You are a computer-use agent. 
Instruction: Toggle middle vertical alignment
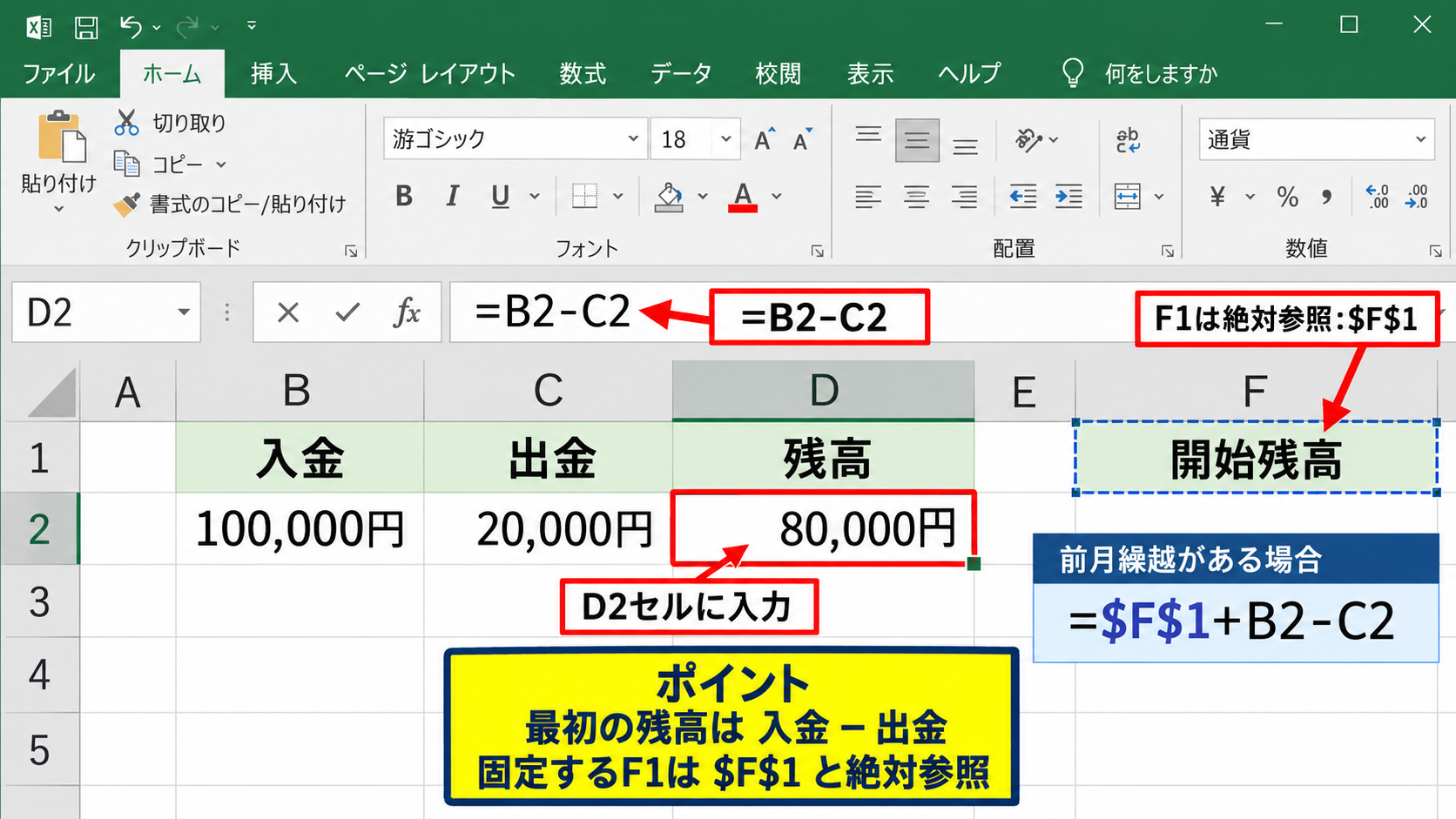(x=917, y=140)
